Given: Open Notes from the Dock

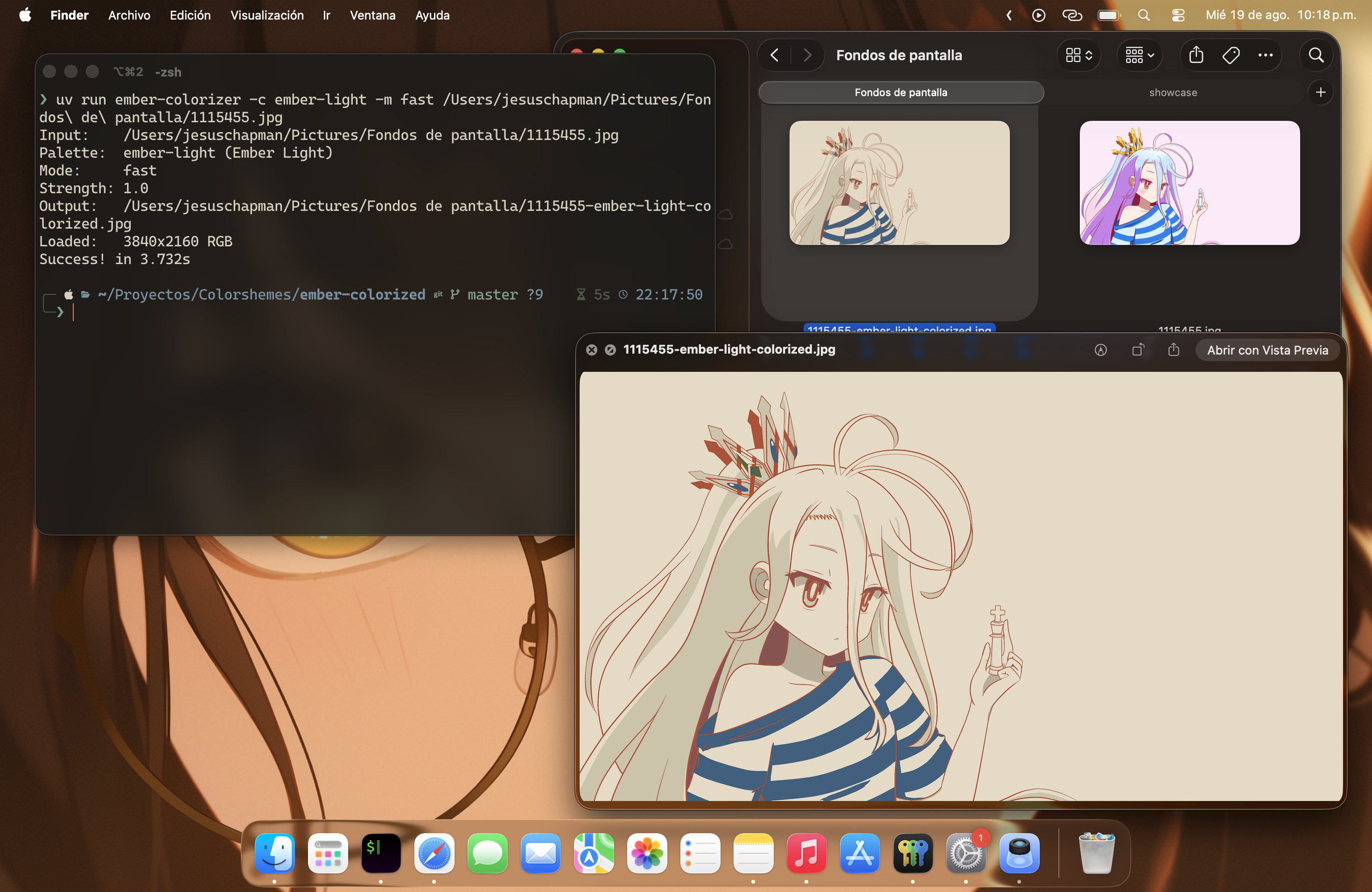Looking at the screenshot, I should pyautogui.click(x=754, y=853).
